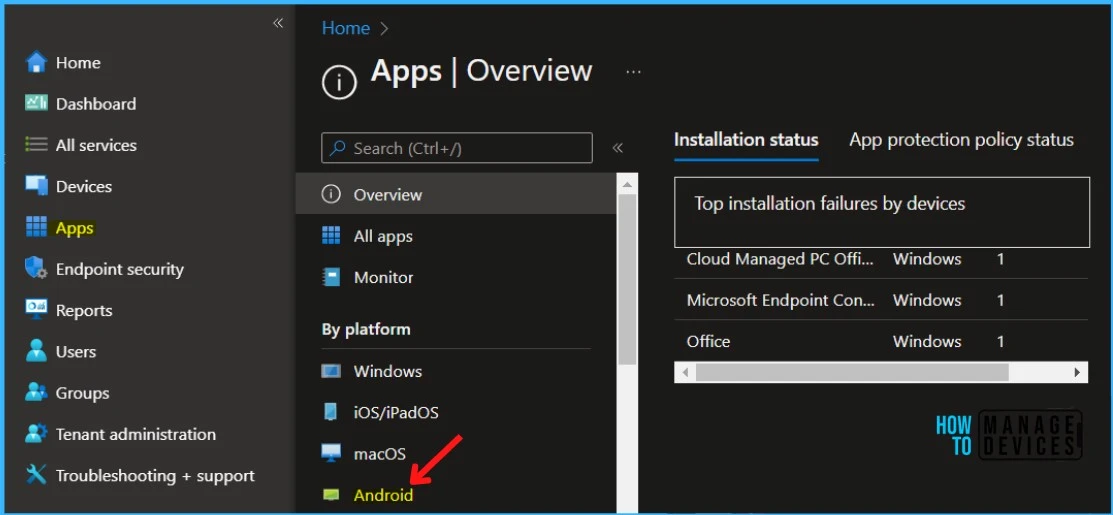Click the All apps grid icon in the Apps menu
The image size is (1113, 515).
tap(331, 236)
